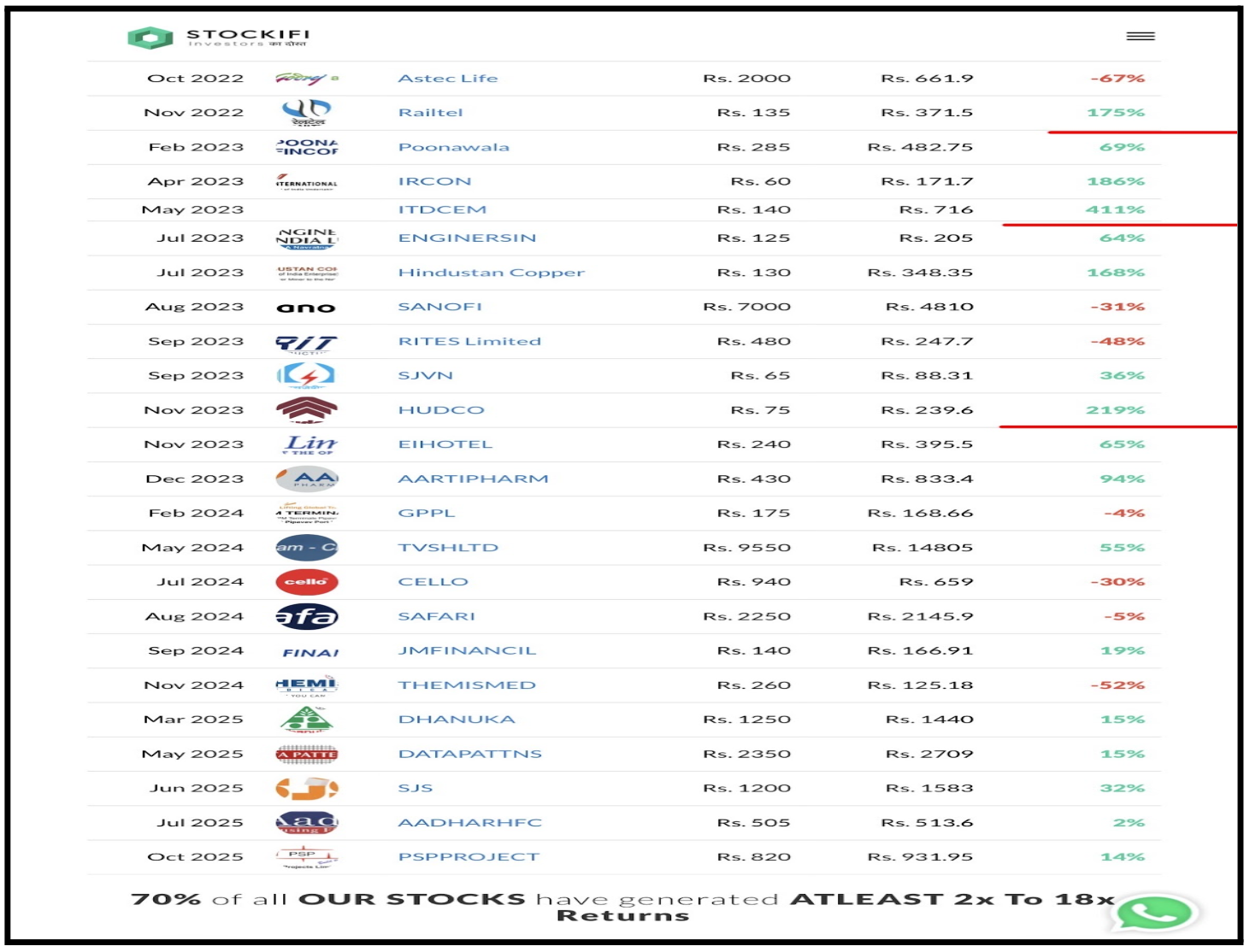Open the hamburger menu
This screenshot has width=1250, height=952.
(x=1141, y=36)
